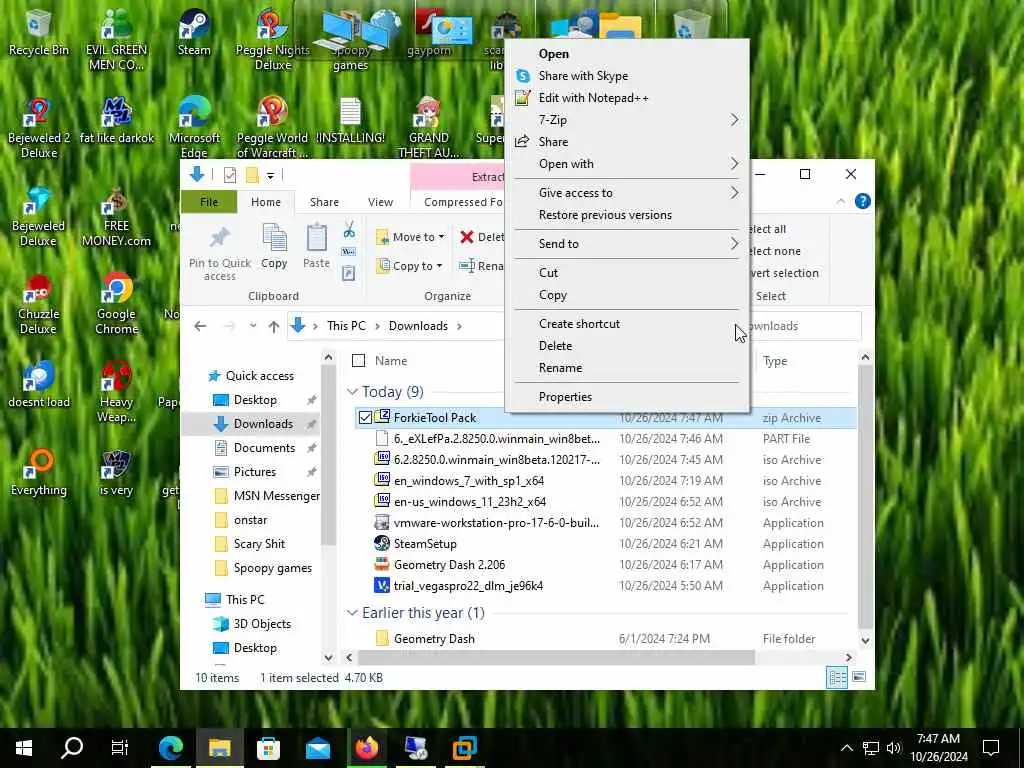Image resolution: width=1024 pixels, height=768 pixels.
Task: Open taskbar Search magnifier
Action: (72, 748)
